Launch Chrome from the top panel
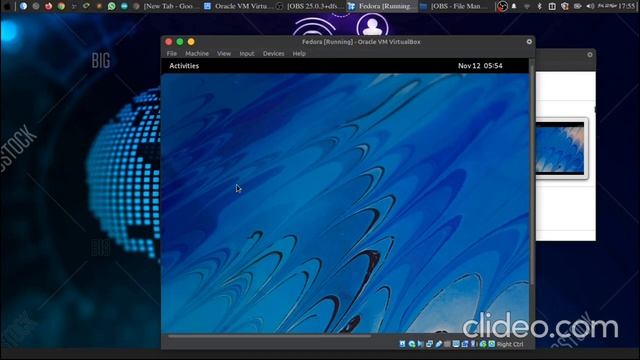Screen dimensions: 640x360 61,6
